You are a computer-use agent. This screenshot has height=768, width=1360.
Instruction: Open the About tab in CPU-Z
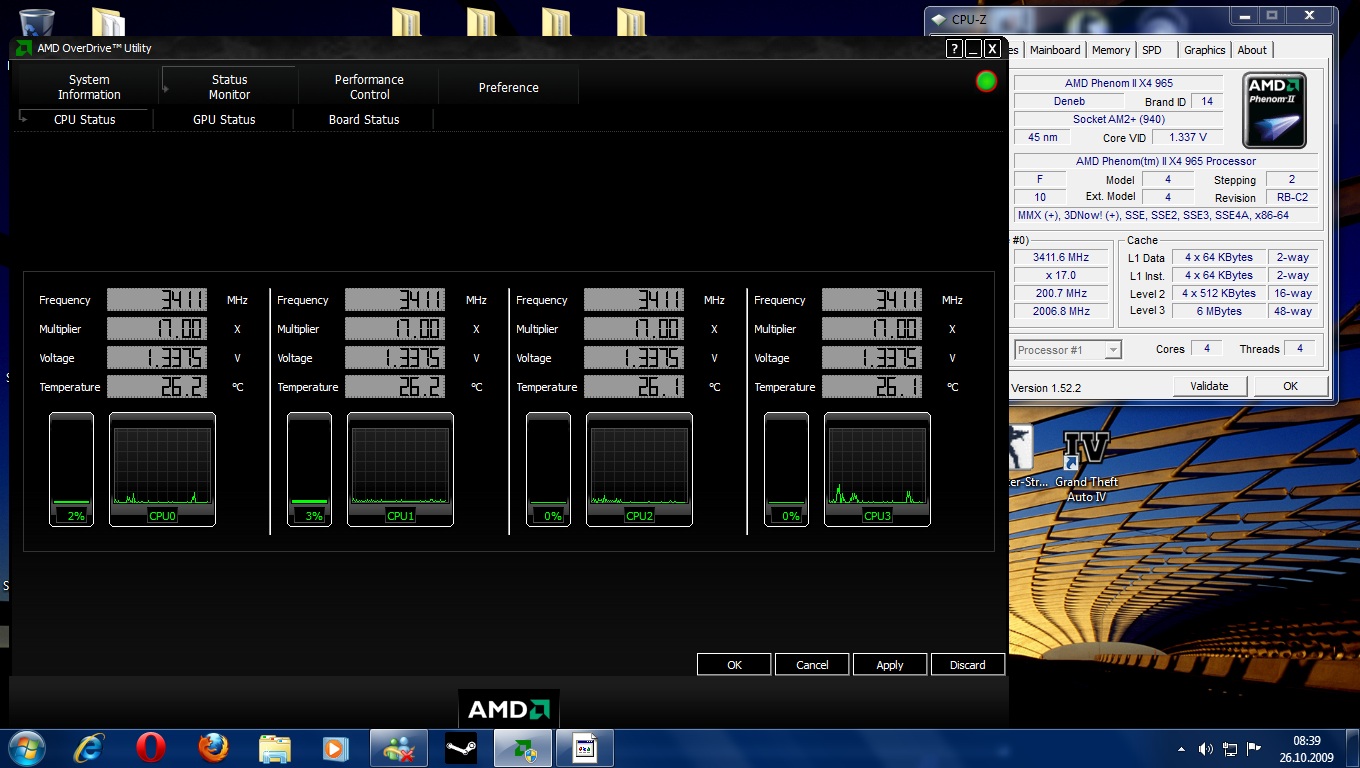(1252, 50)
